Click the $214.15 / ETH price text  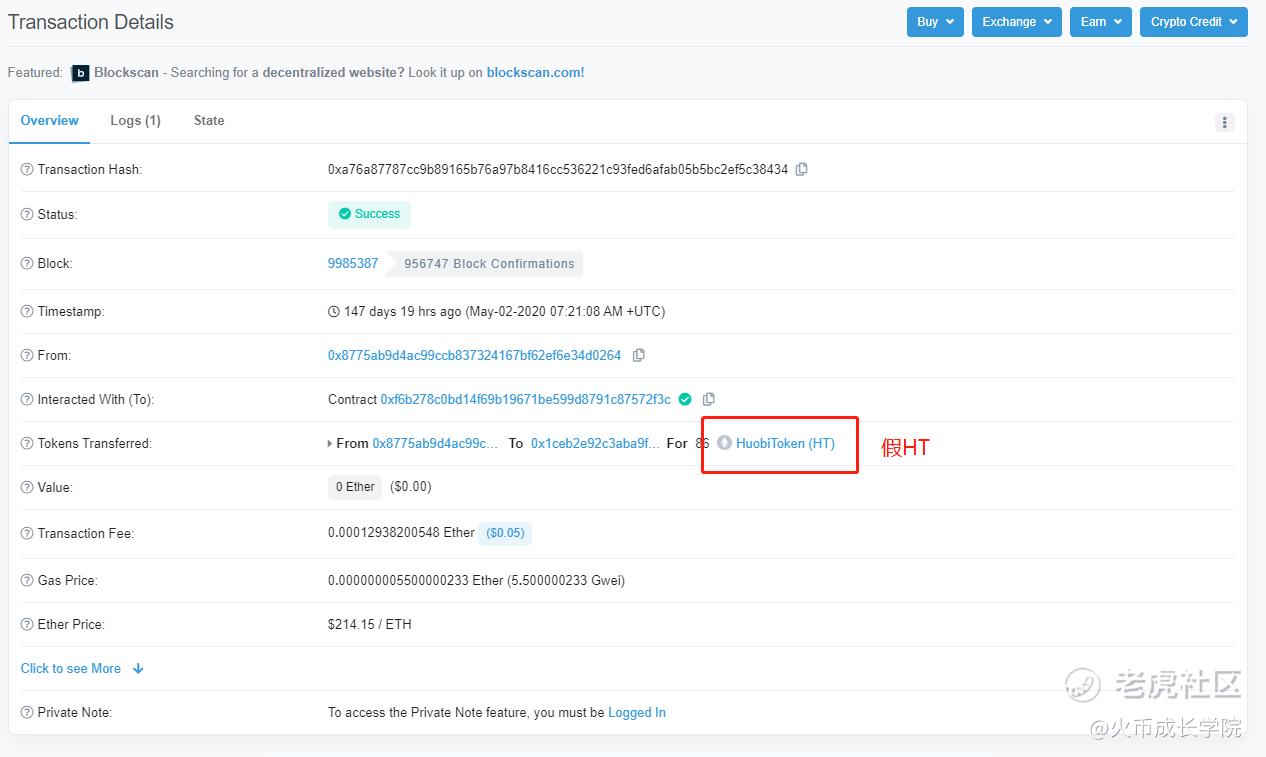[370, 624]
